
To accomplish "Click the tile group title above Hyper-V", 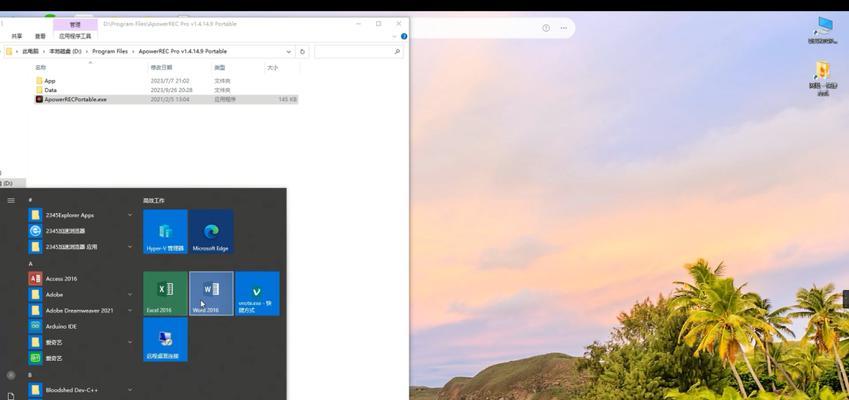I will tap(154, 200).
